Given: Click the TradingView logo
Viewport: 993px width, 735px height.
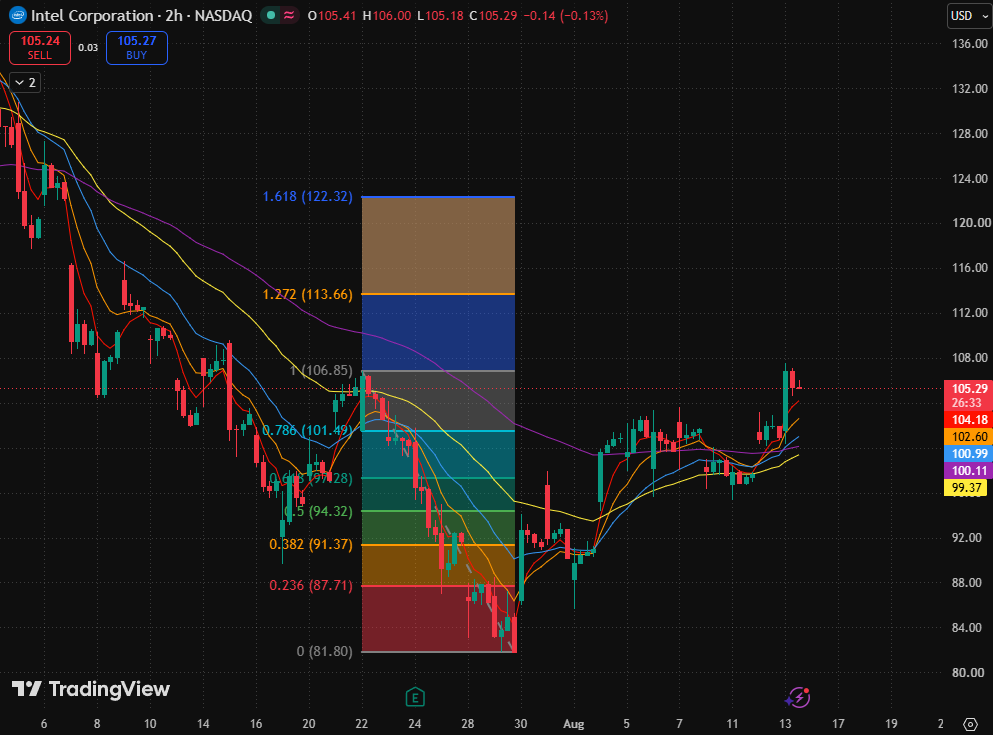Looking at the screenshot, I should point(91,689).
